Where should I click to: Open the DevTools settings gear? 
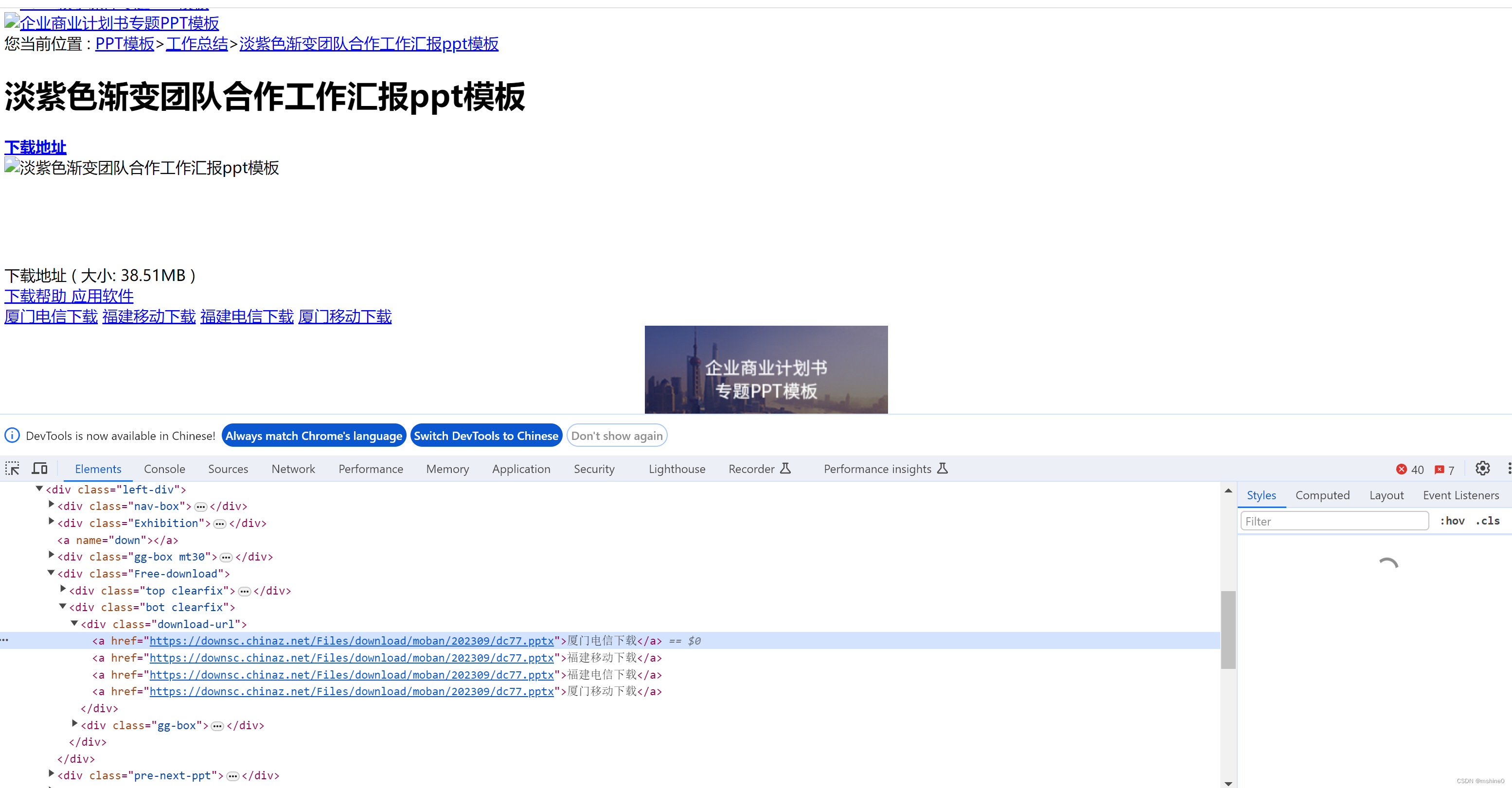tap(1483, 468)
